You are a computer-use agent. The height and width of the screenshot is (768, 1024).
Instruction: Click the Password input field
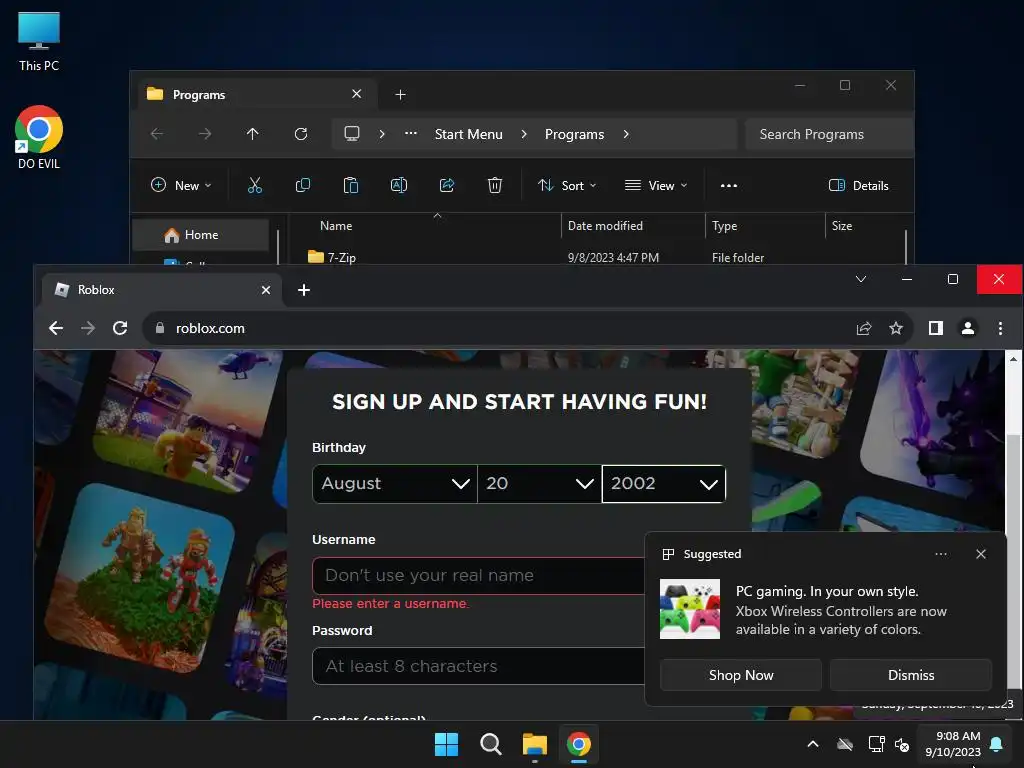click(x=478, y=666)
